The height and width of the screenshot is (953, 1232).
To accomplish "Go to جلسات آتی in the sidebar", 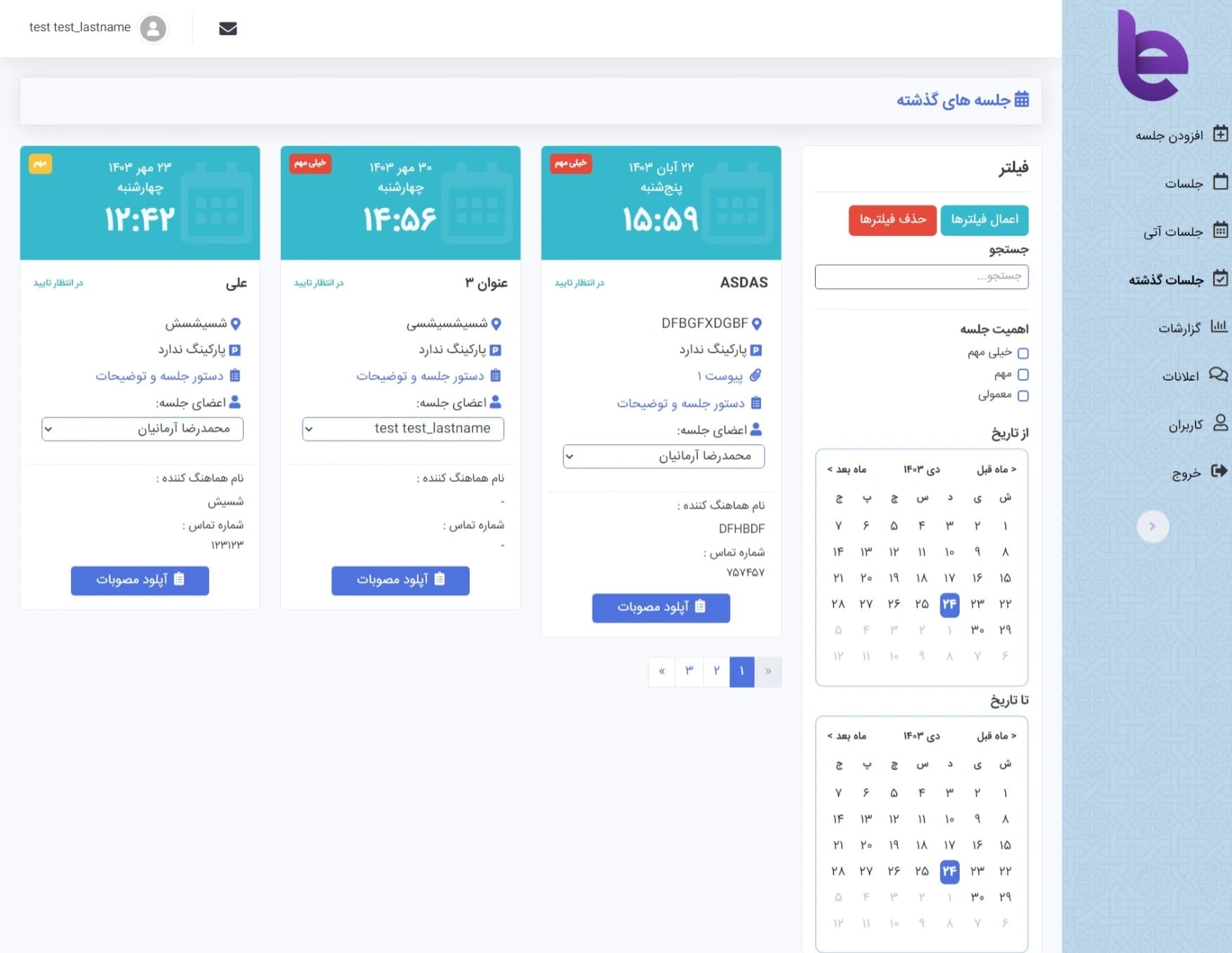I will (x=1173, y=232).
